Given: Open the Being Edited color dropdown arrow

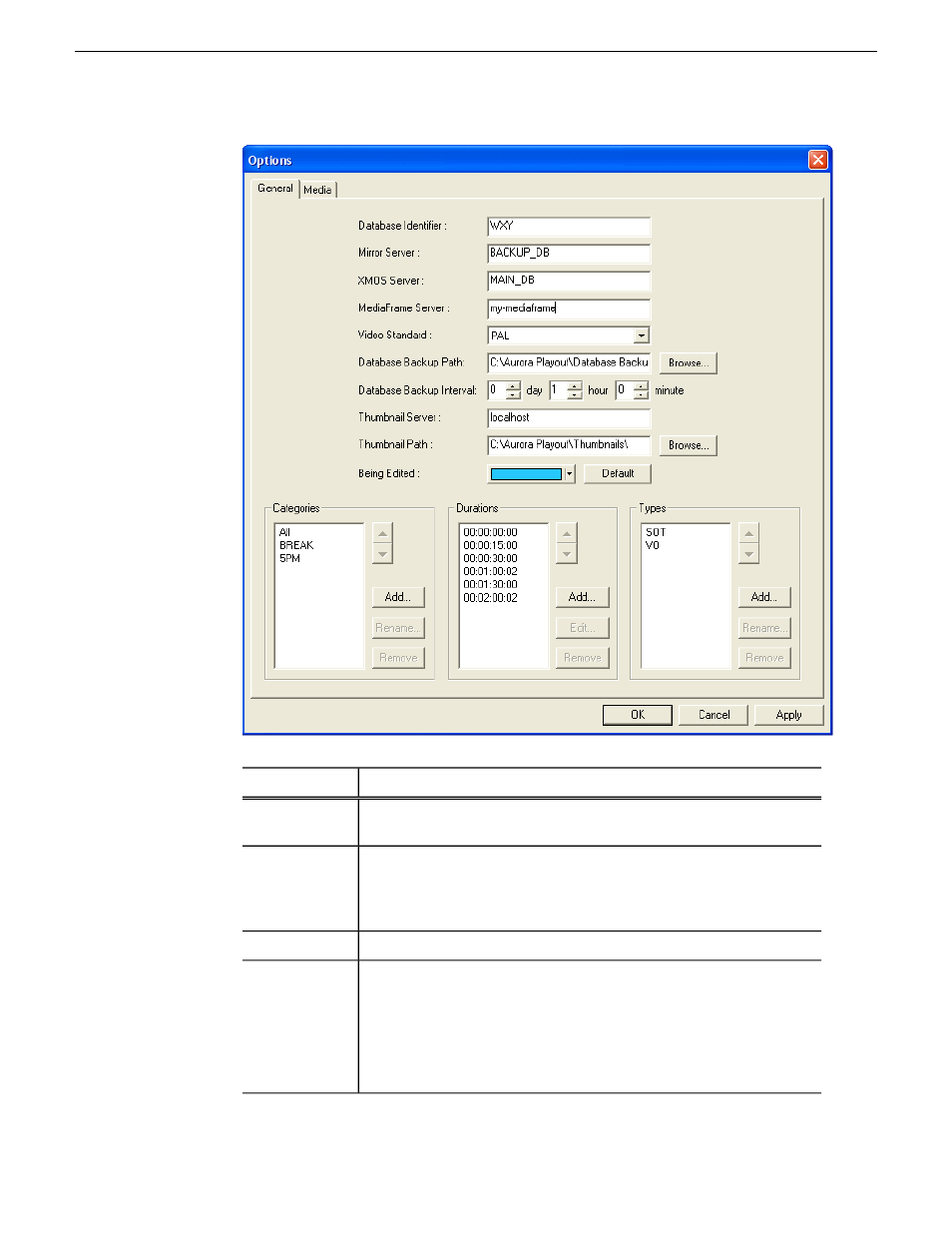Looking at the screenshot, I should pyautogui.click(x=570, y=474).
